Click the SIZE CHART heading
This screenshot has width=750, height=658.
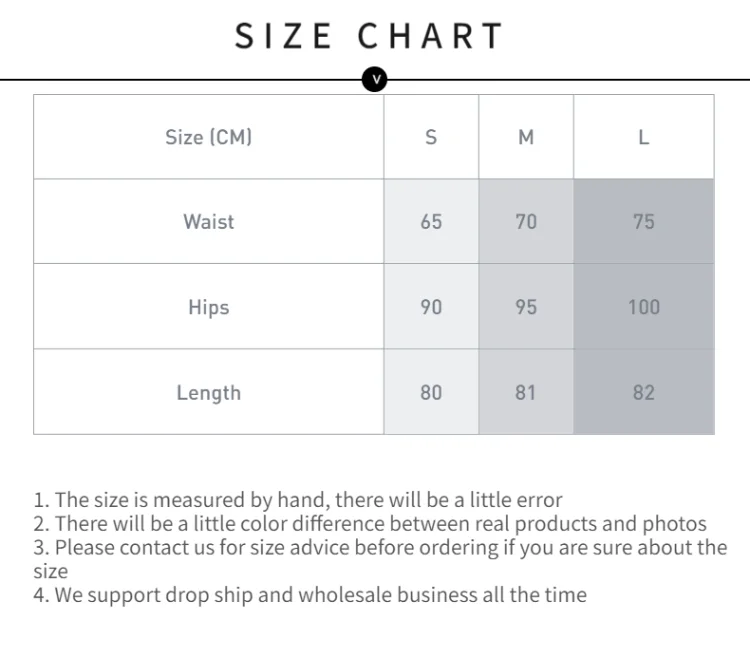[x=369, y=36]
